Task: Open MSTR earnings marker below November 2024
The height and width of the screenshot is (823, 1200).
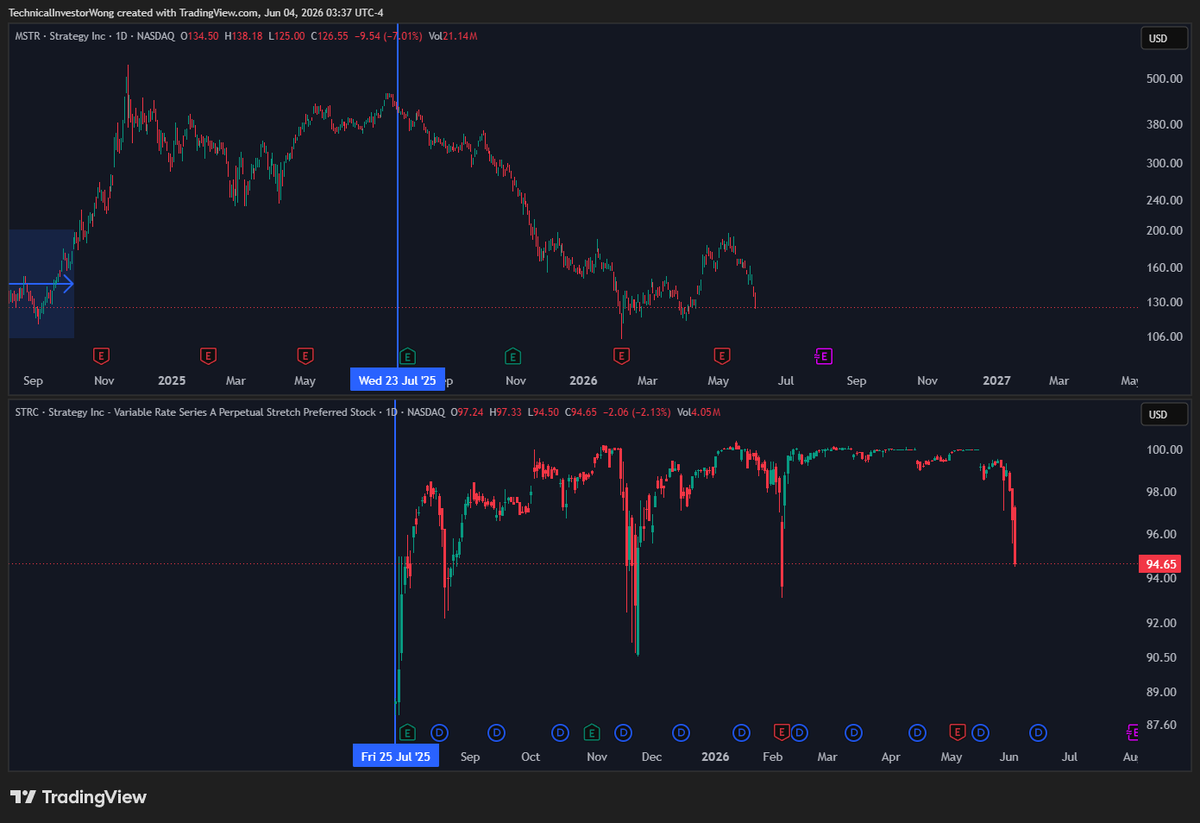Action: click(101, 355)
